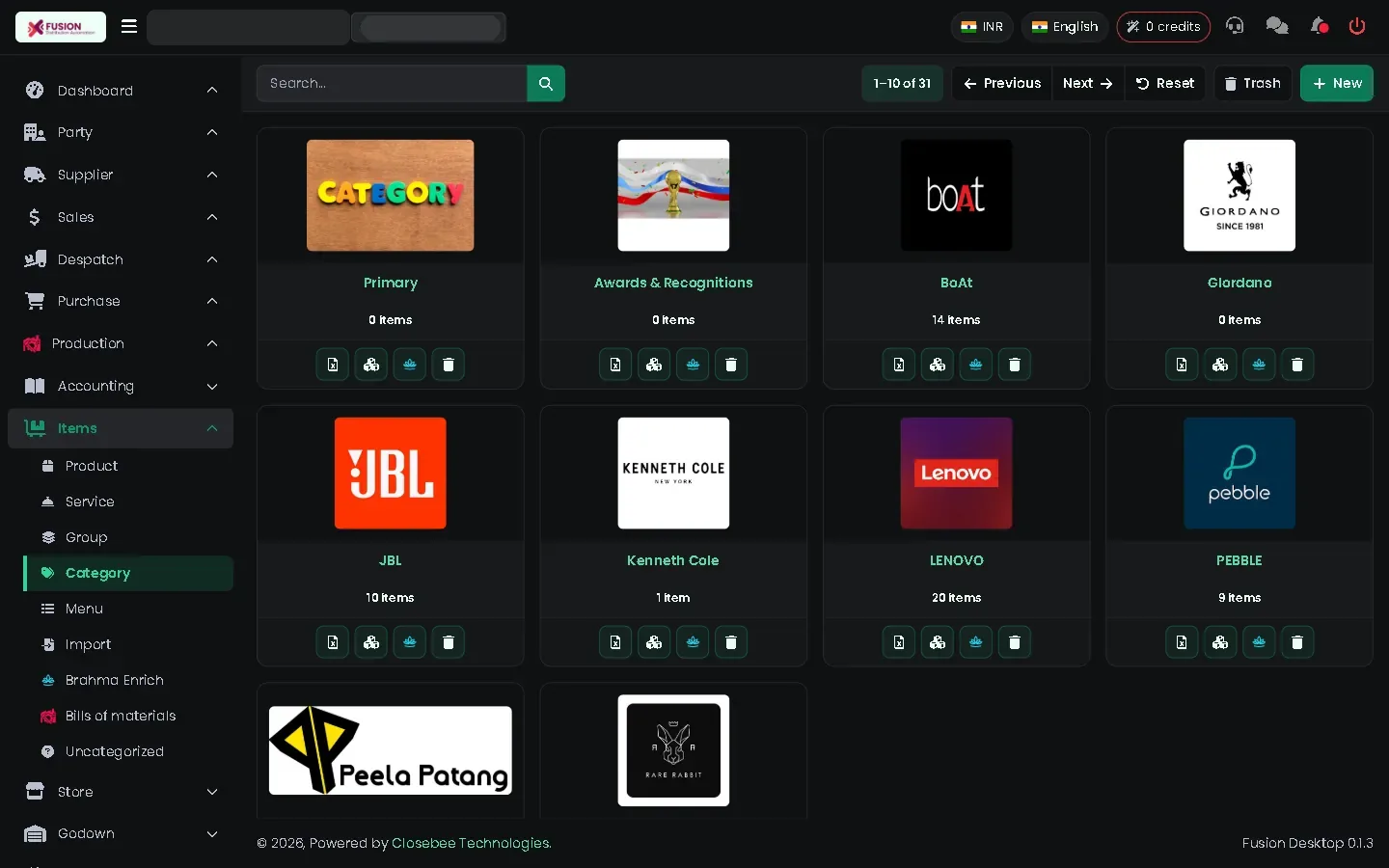
Task: Expand the Store sidebar section
Action: [x=121, y=792]
